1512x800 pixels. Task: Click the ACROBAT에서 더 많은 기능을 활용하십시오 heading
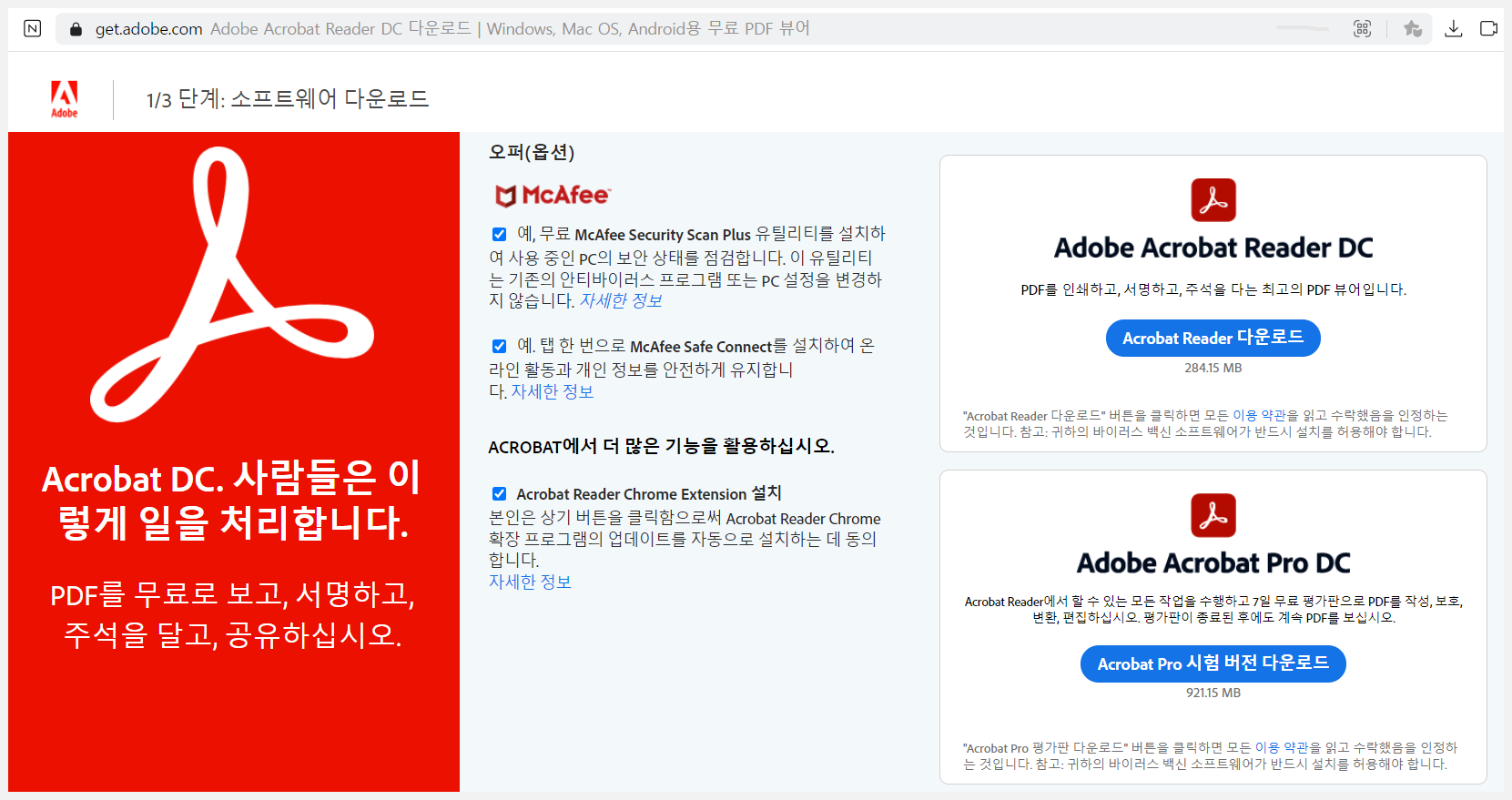(x=661, y=446)
